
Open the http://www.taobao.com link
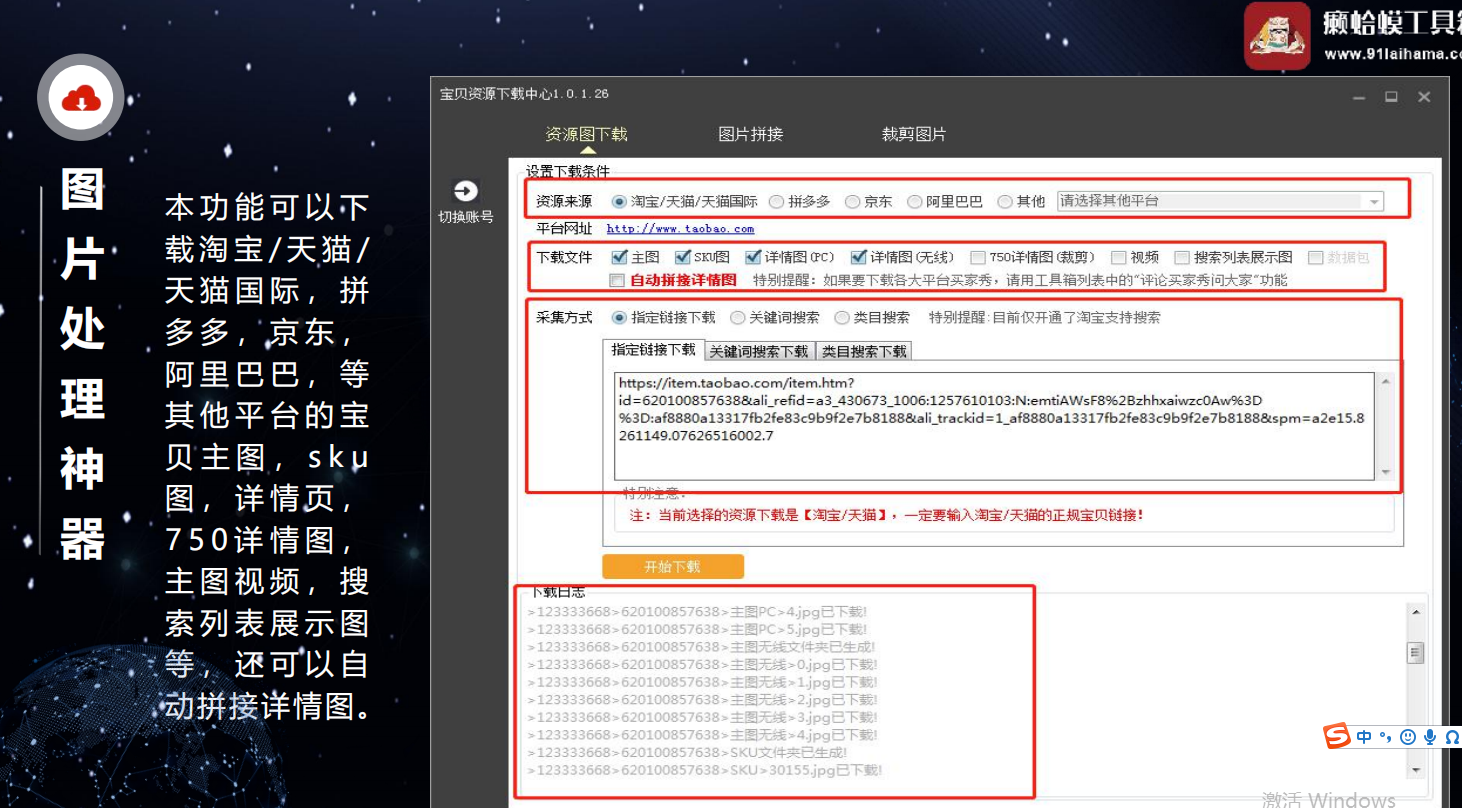tap(680, 229)
